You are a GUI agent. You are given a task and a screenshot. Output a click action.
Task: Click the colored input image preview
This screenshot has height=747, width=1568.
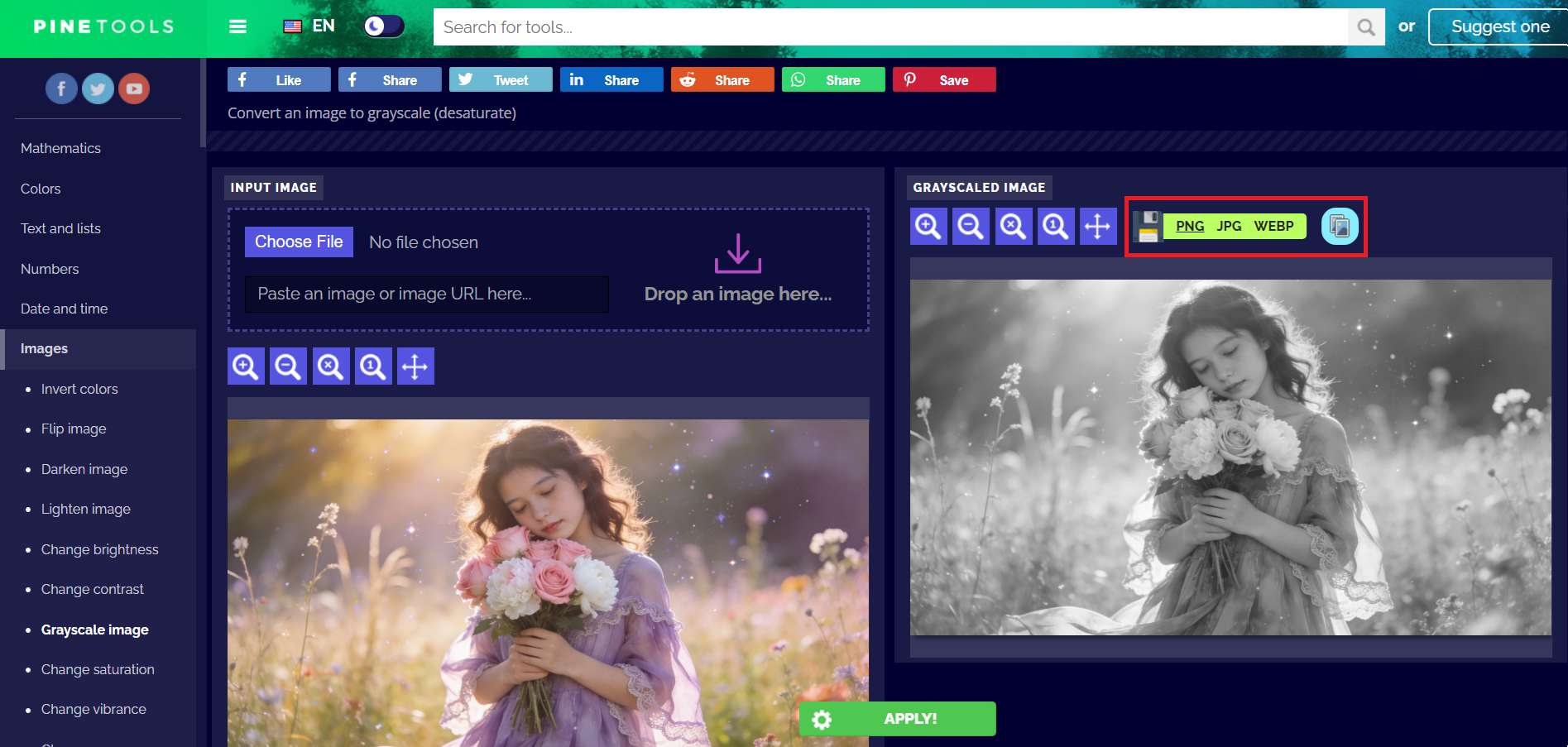[x=549, y=583]
